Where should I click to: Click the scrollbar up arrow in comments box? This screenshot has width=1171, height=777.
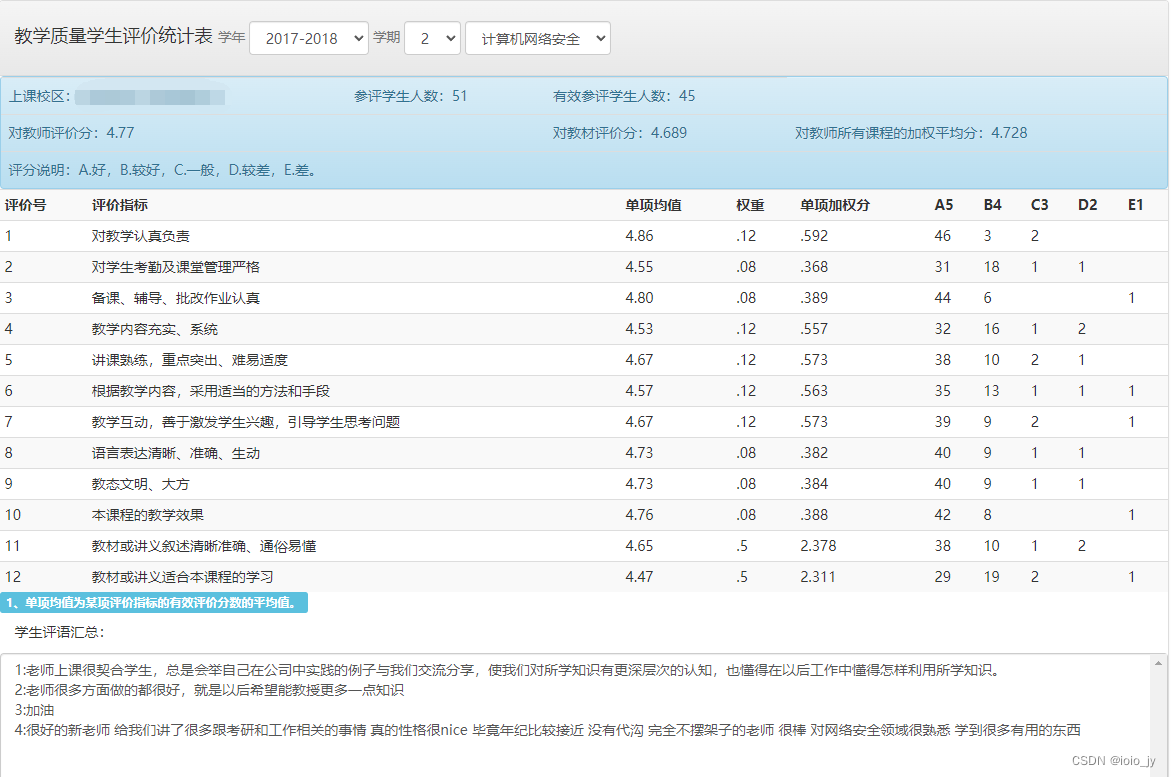pos(1158,663)
